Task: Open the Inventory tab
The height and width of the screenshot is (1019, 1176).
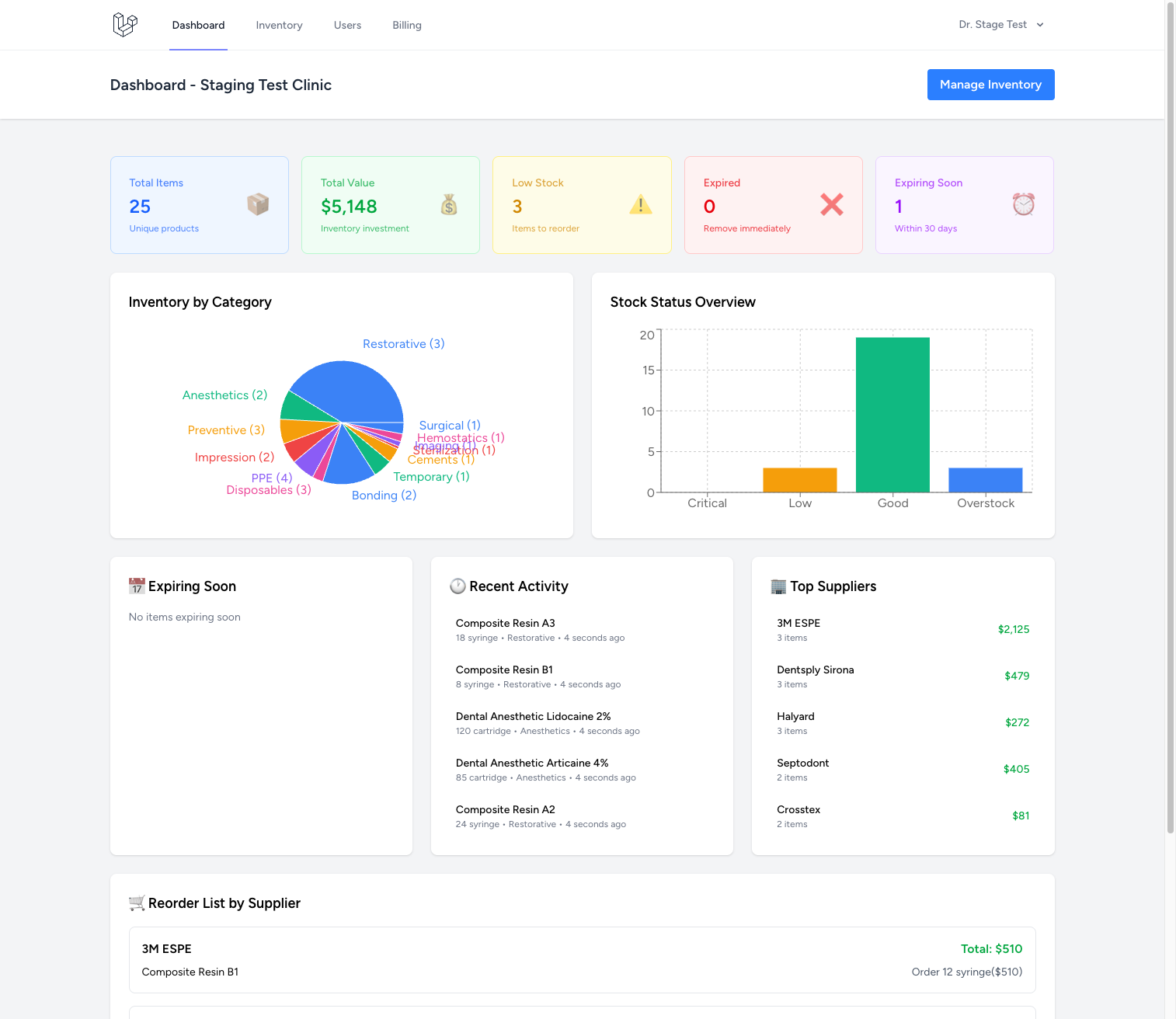Action: 279,25
